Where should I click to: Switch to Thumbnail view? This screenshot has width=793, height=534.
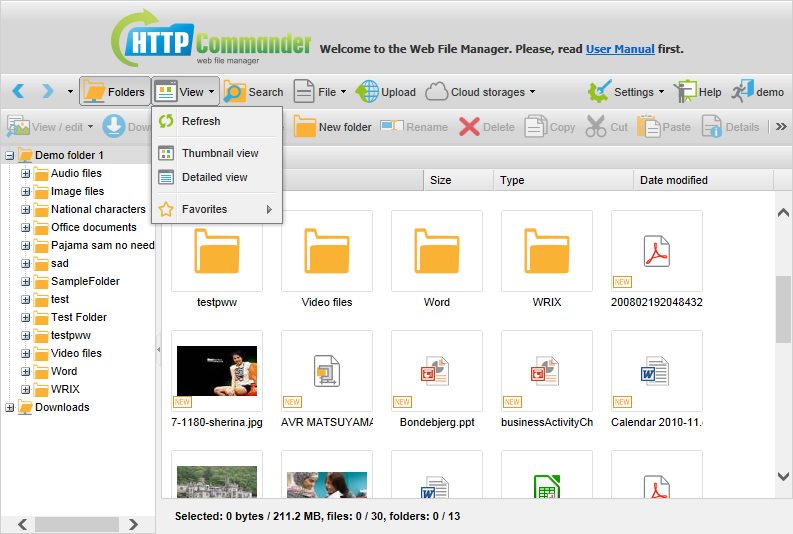tap(219, 153)
